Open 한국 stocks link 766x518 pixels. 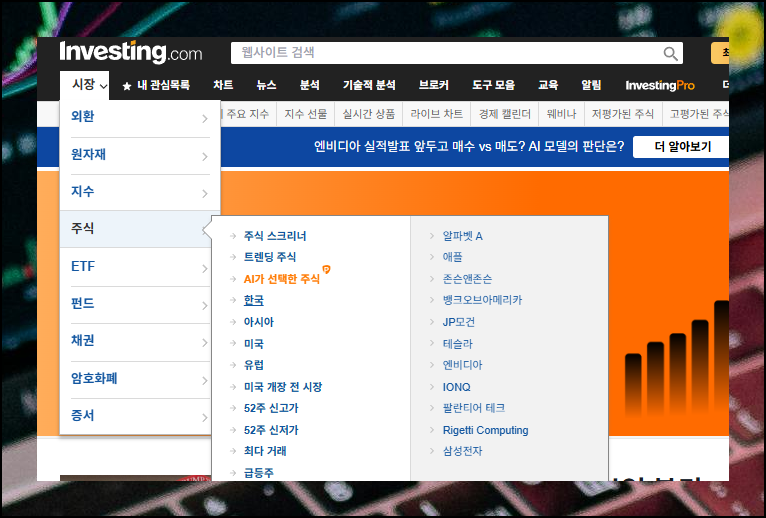pyautogui.click(x=254, y=300)
